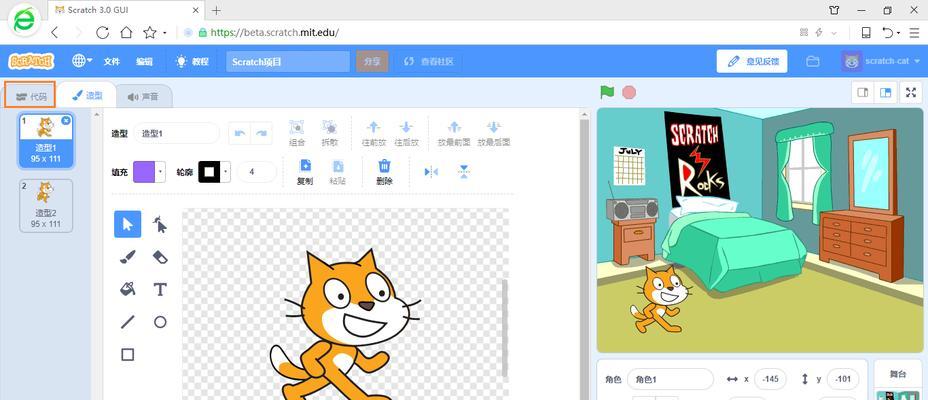Open the 轮廓 outline color swatch
Viewport: 928px width, 400px height.
(x=214, y=172)
